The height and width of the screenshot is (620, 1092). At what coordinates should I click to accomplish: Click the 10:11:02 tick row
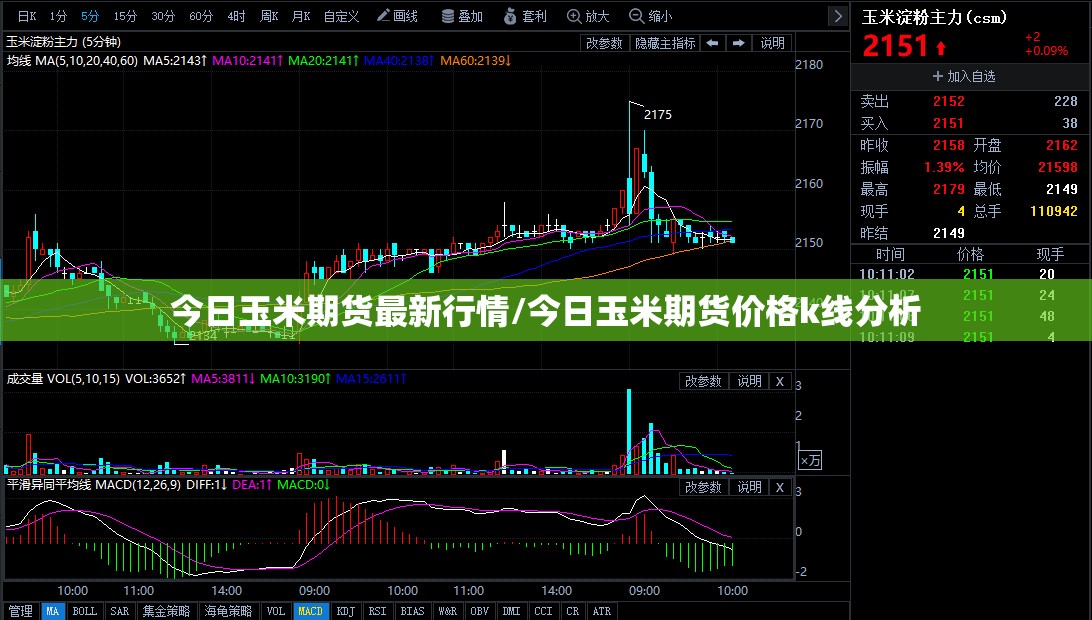tap(969, 274)
